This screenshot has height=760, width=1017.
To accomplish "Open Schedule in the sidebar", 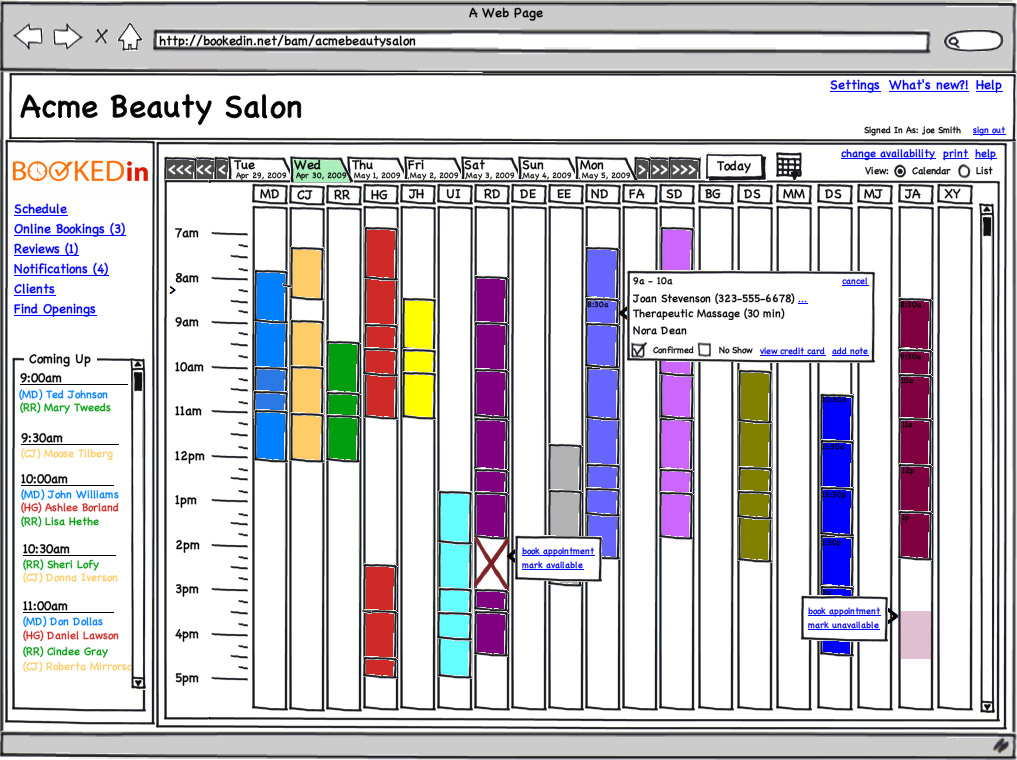I will click(41, 209).
